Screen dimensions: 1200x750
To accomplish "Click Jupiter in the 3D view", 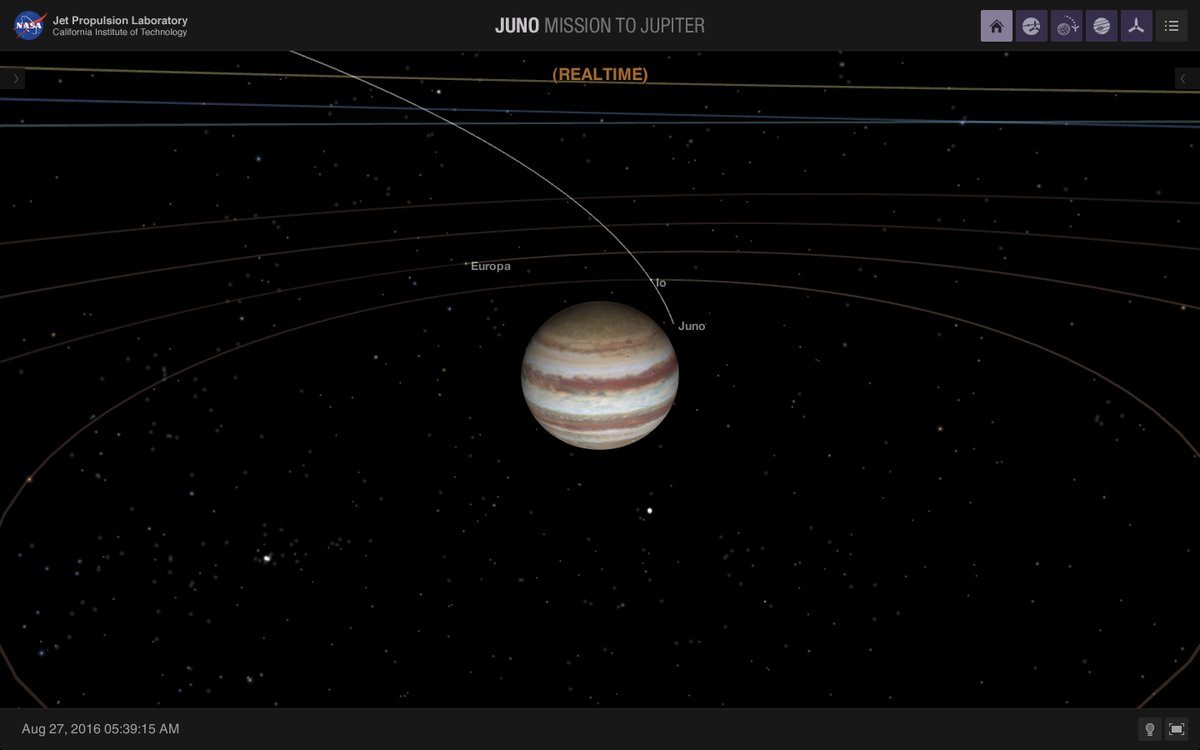I will coord(599,376).
